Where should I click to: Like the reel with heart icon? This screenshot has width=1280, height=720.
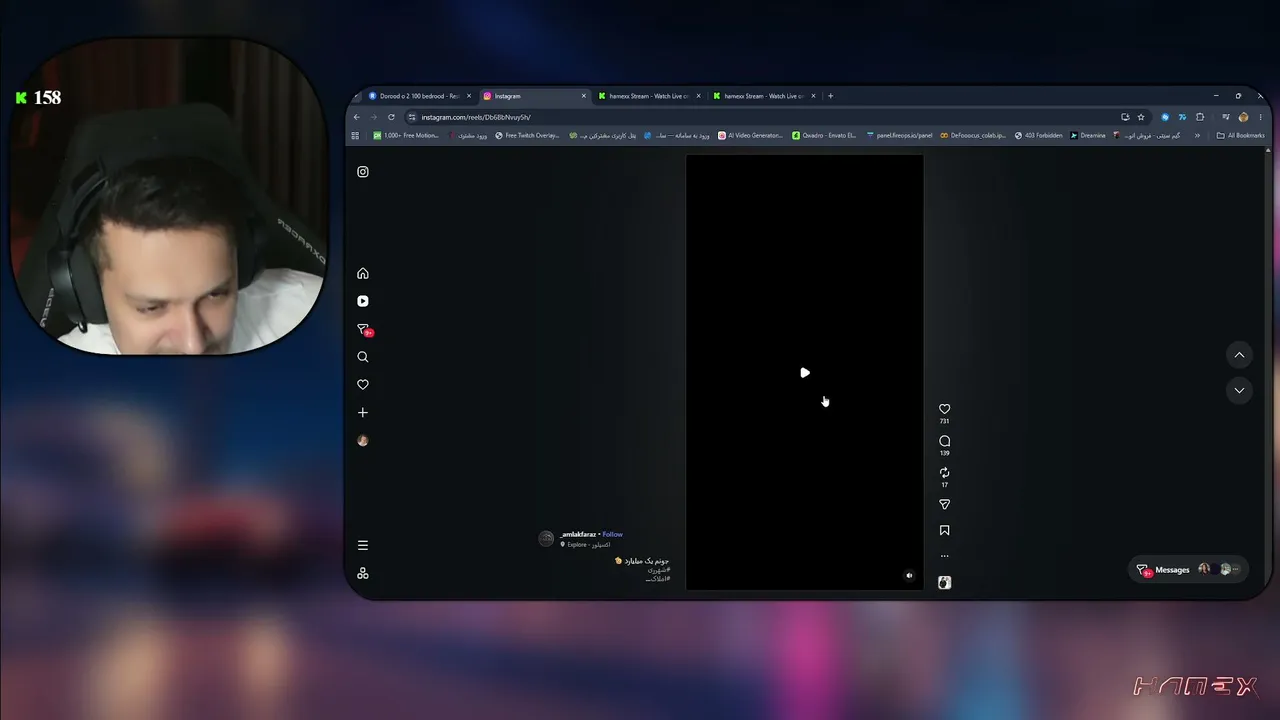pyautogui.click(x=944, y=409)
